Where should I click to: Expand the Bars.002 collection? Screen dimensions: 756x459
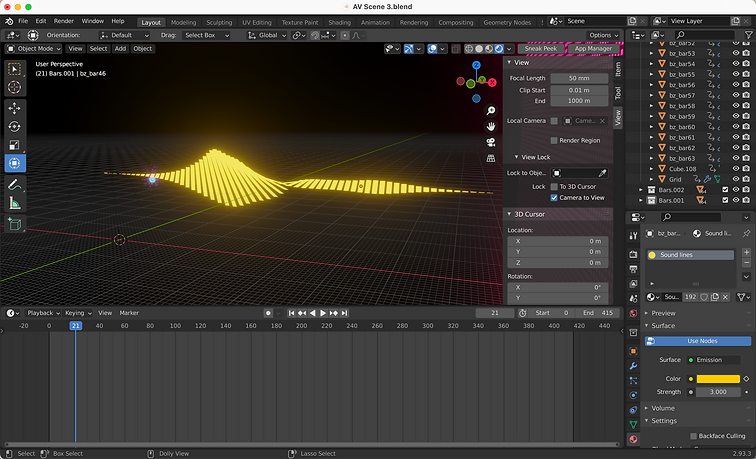641,190
